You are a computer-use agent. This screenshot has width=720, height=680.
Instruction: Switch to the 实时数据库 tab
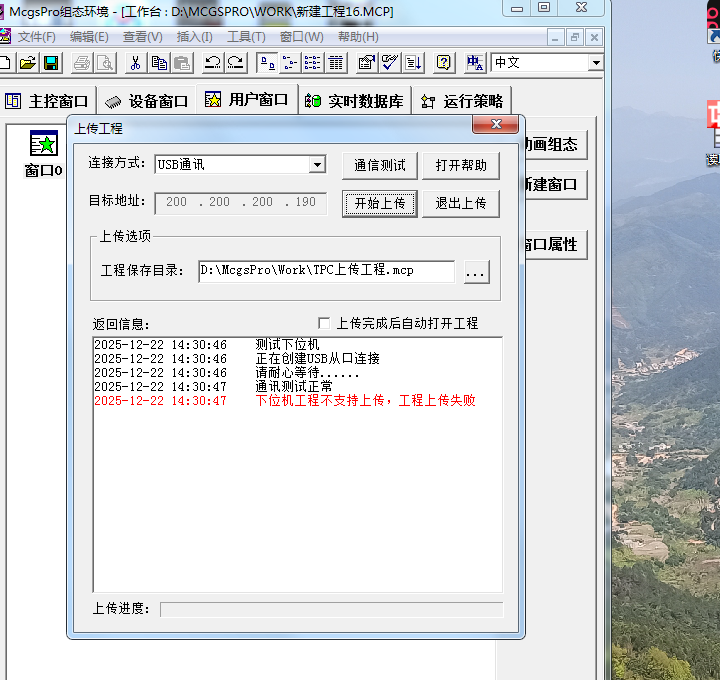pyautogui.click(x=355, y=101)
